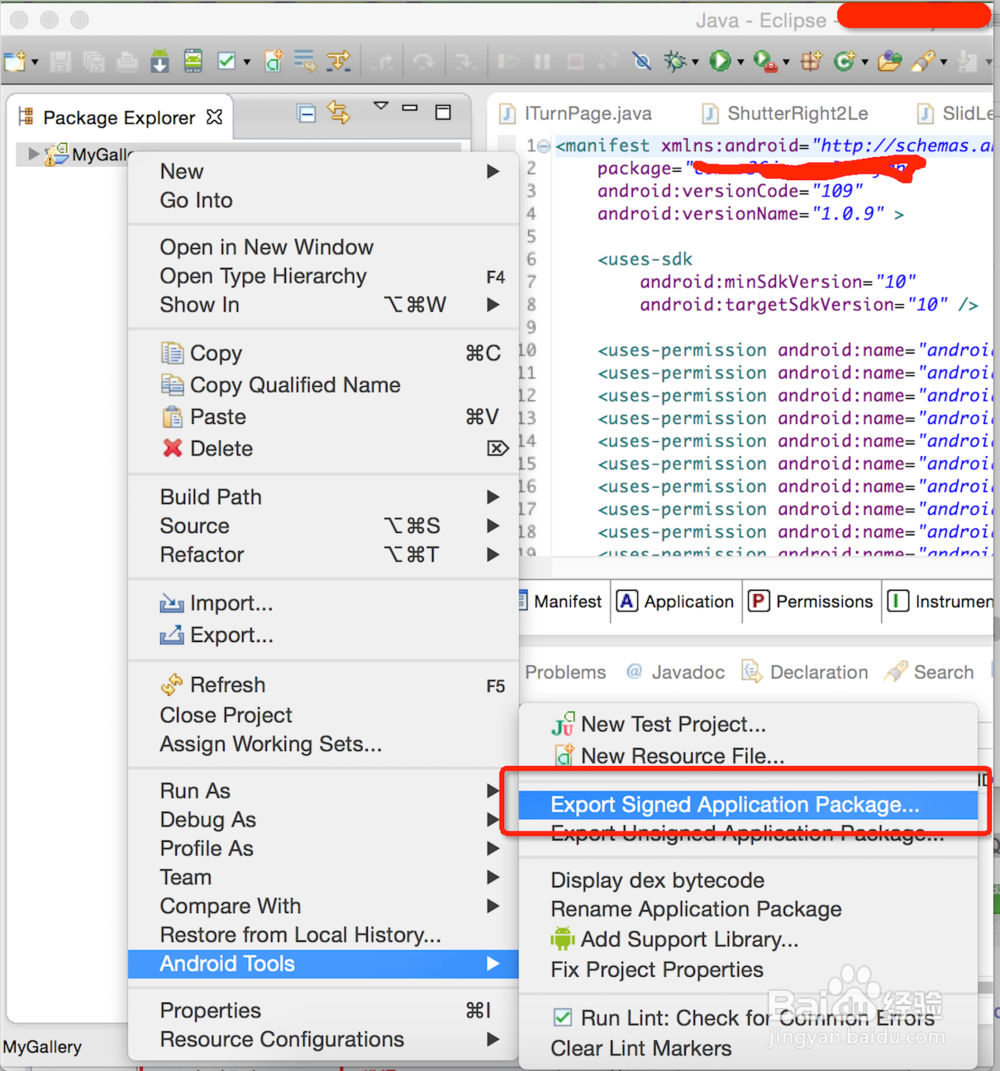Screen dimensions: 1000x1071
Task: Open dropdown arrow next to Search flashlight icon
Action: point(944,62)
